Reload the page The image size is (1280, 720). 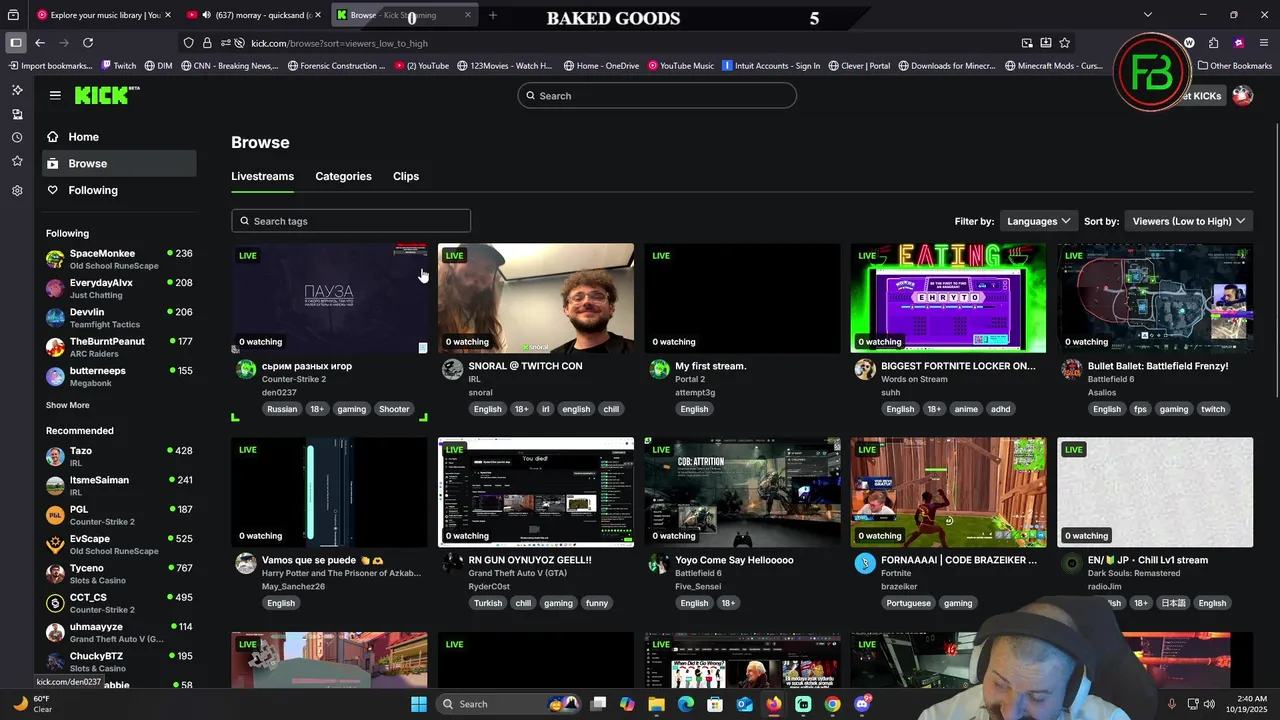pyautogui.click(x=88, y=43)
